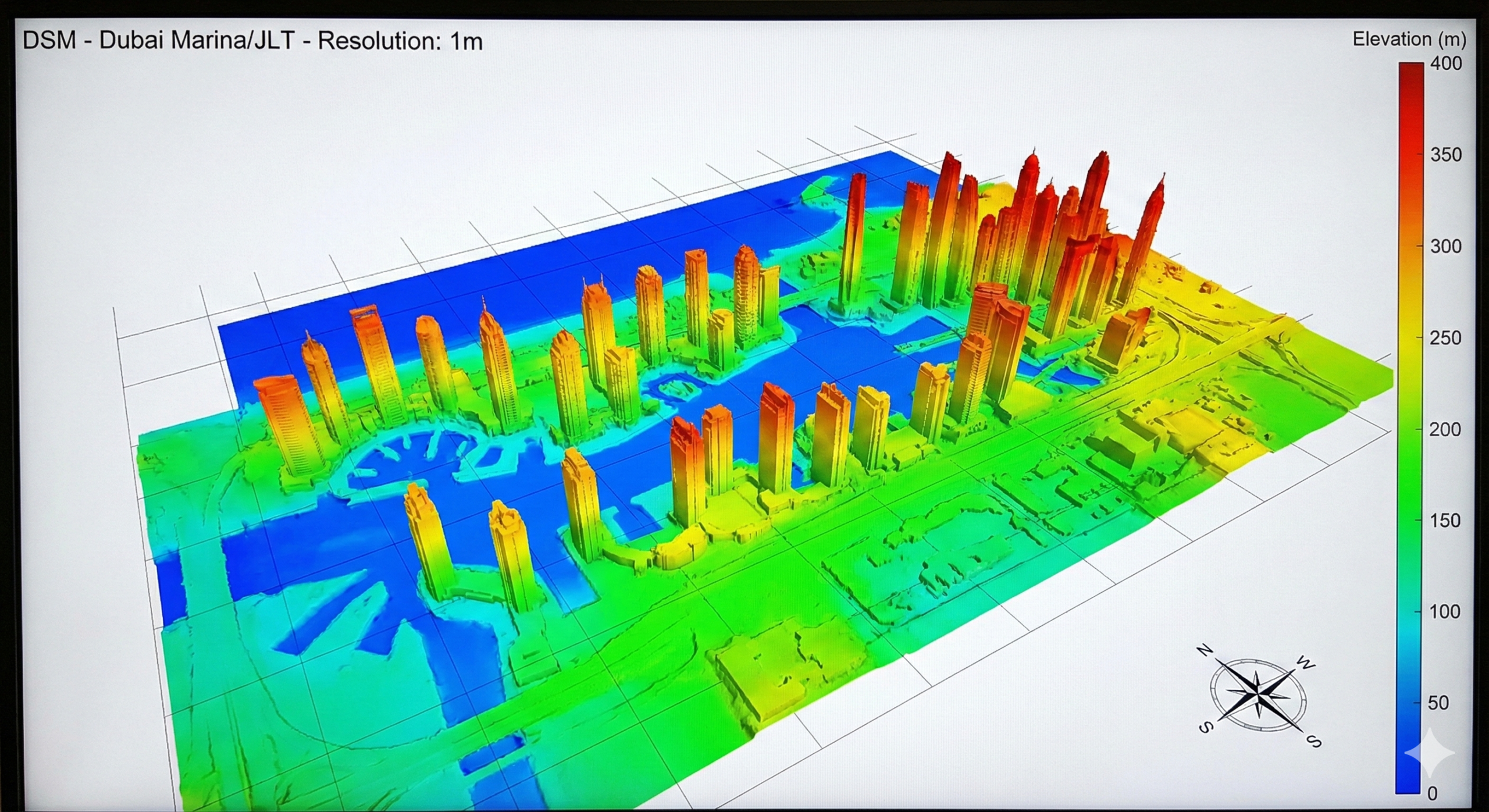Click the Elevation (m) colorbar heading
This screenshot has height=812, width=1489.
tap(1410, 38)
